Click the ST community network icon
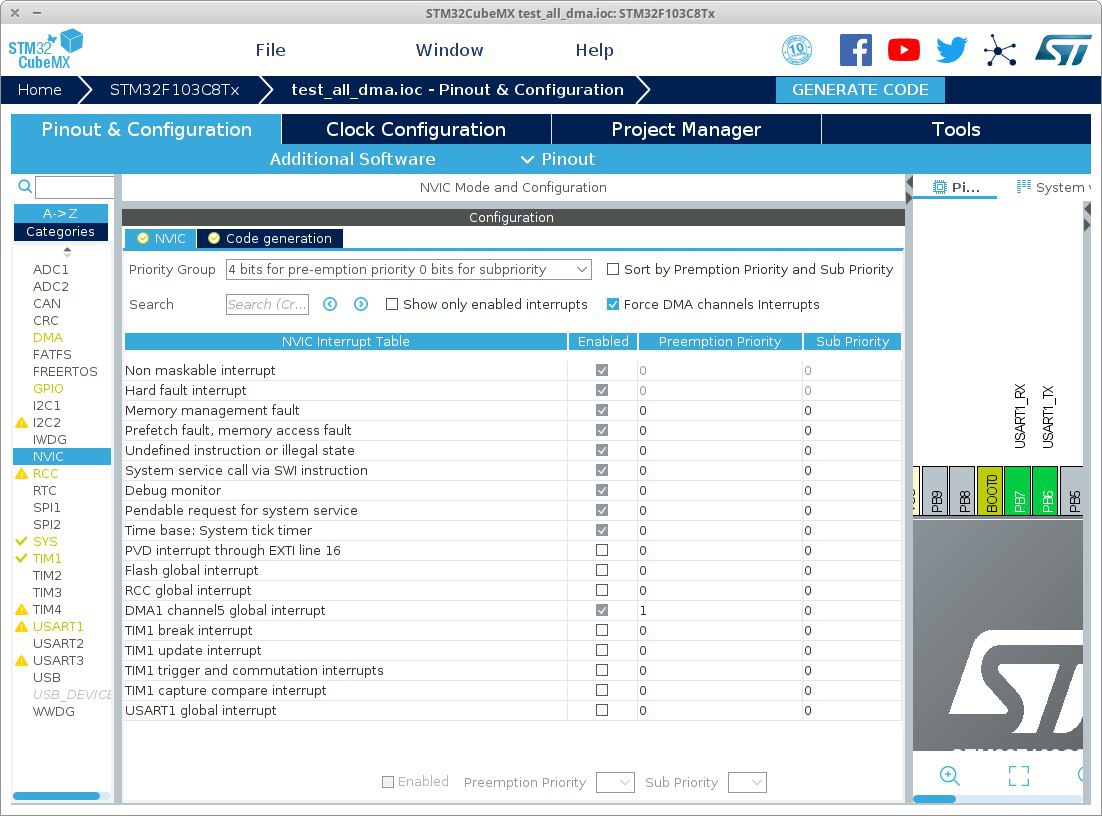Screen dimensions: 1102x816 pos(999,51)
